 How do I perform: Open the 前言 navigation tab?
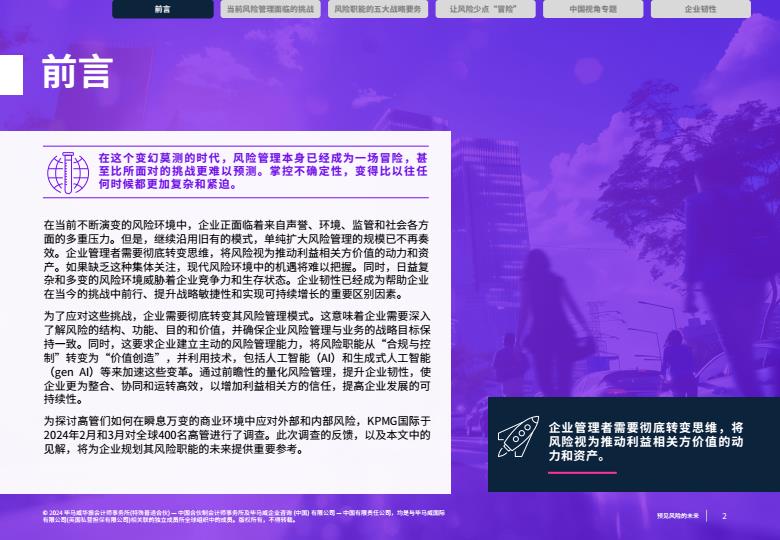(x=163, y=9)
